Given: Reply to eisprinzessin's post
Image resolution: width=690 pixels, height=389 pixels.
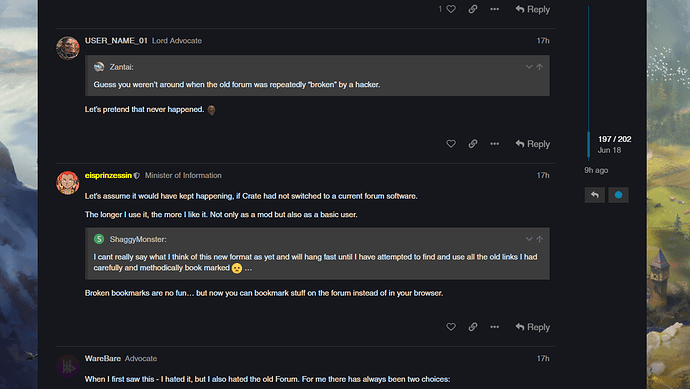Looking at the screenshot, I should tap(532, 327).
